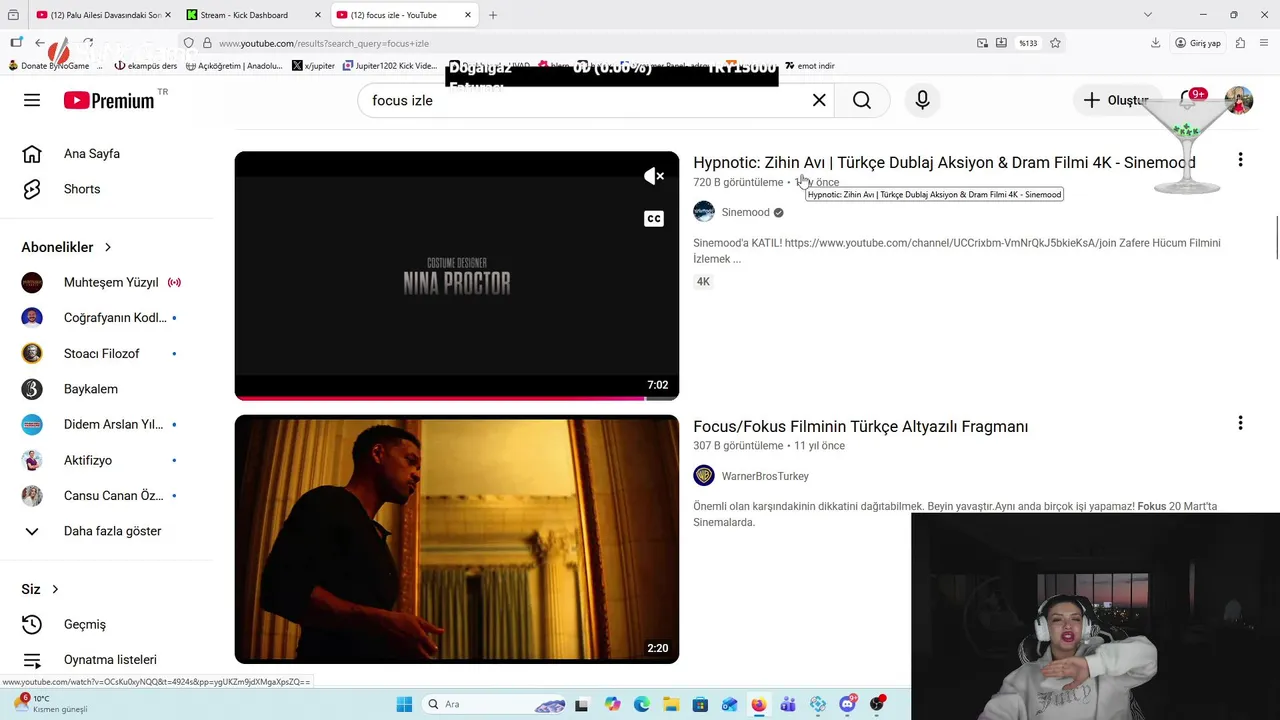
Task: Open the 1 yıl önce upload date text
Action: pos(817,182)
